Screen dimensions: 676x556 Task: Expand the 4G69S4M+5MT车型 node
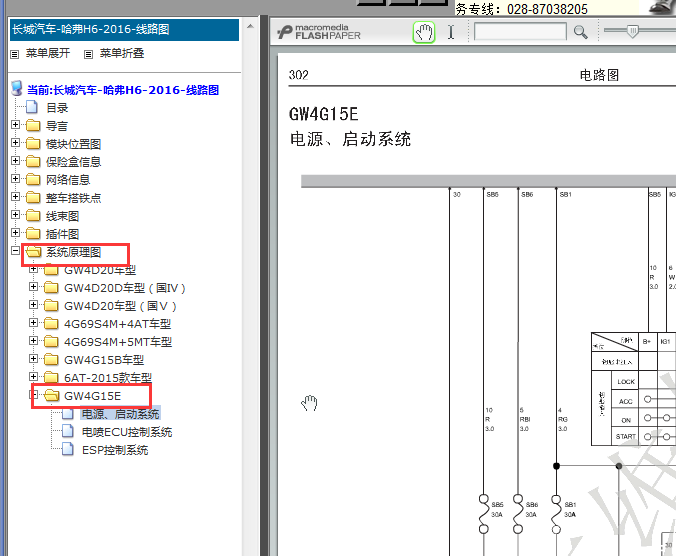[34, 341]
